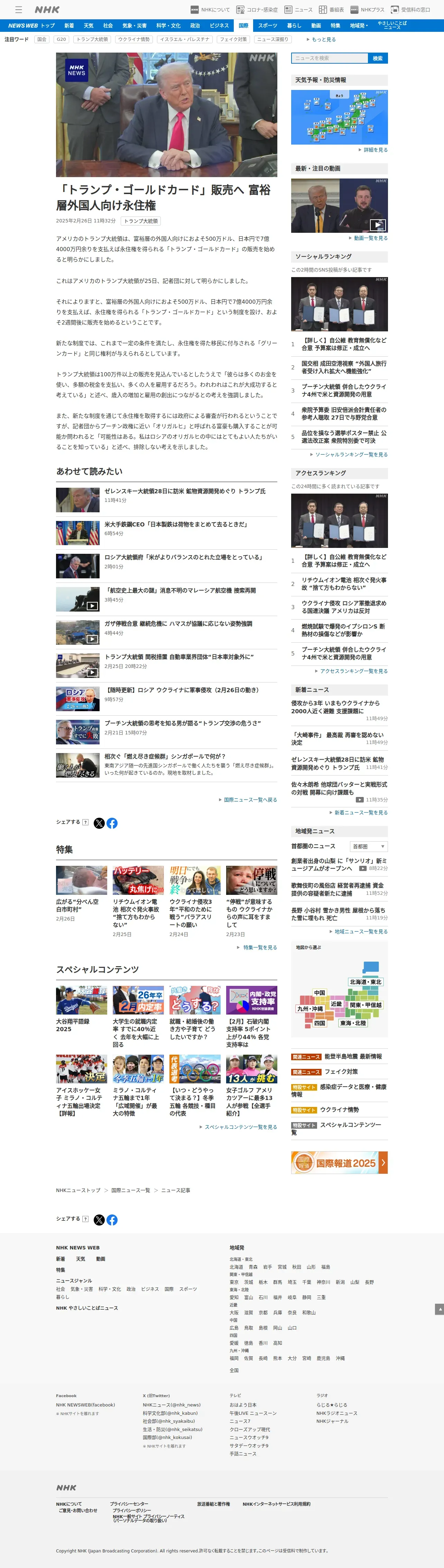Open 特集一覧を見る link

(257, 948)
